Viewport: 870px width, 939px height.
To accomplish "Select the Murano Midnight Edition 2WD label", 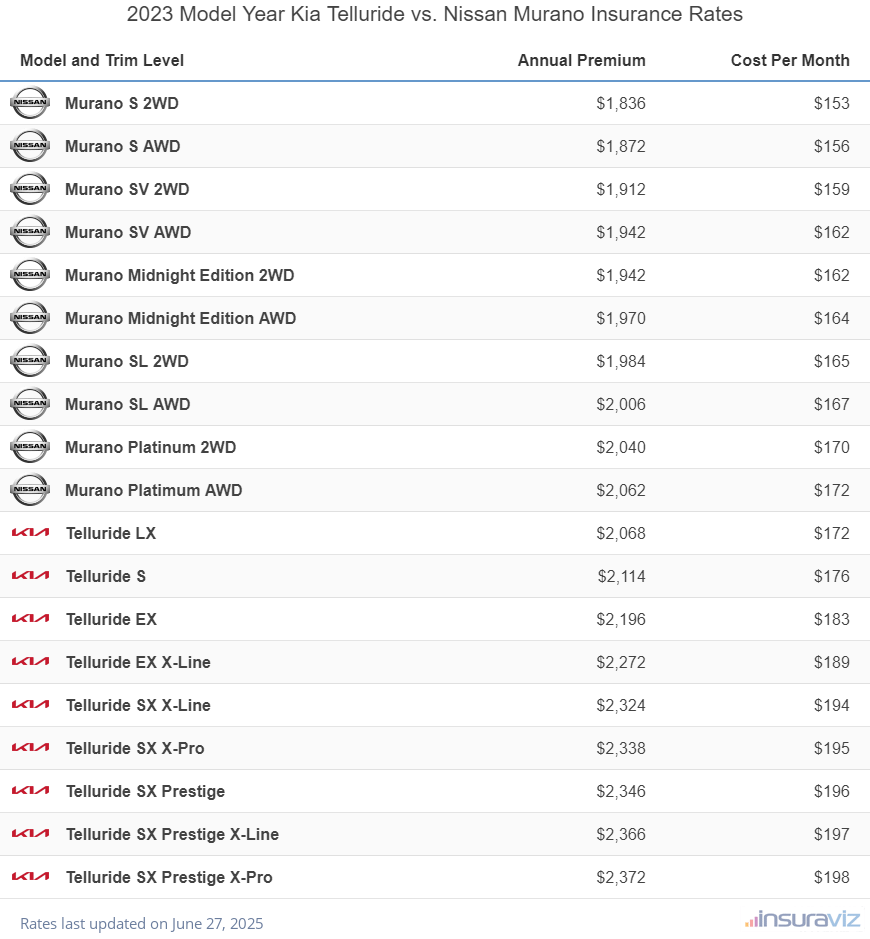I will pos(180,275).
